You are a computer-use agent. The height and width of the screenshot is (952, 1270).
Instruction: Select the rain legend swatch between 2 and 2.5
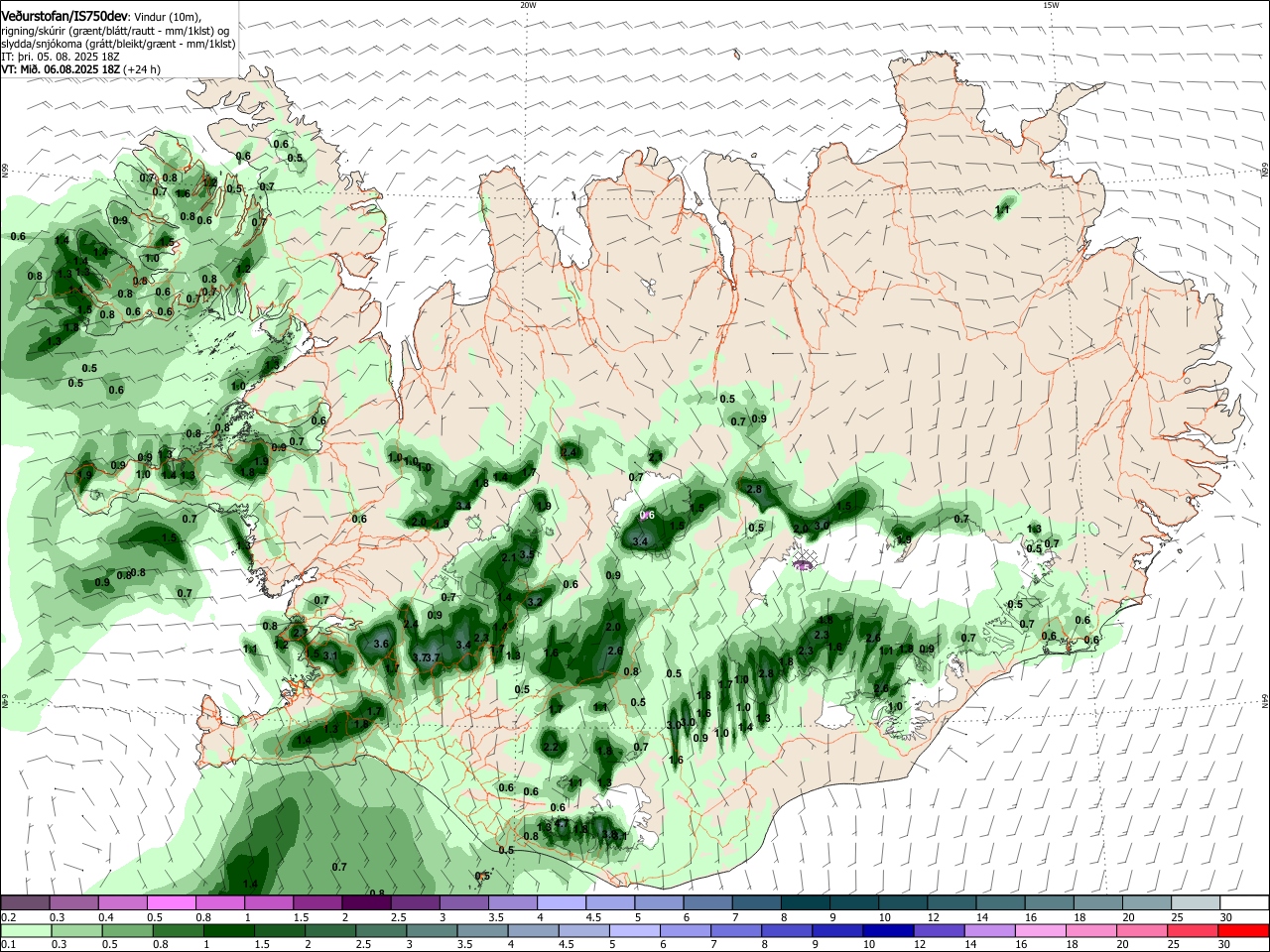(x=332, y=931)
